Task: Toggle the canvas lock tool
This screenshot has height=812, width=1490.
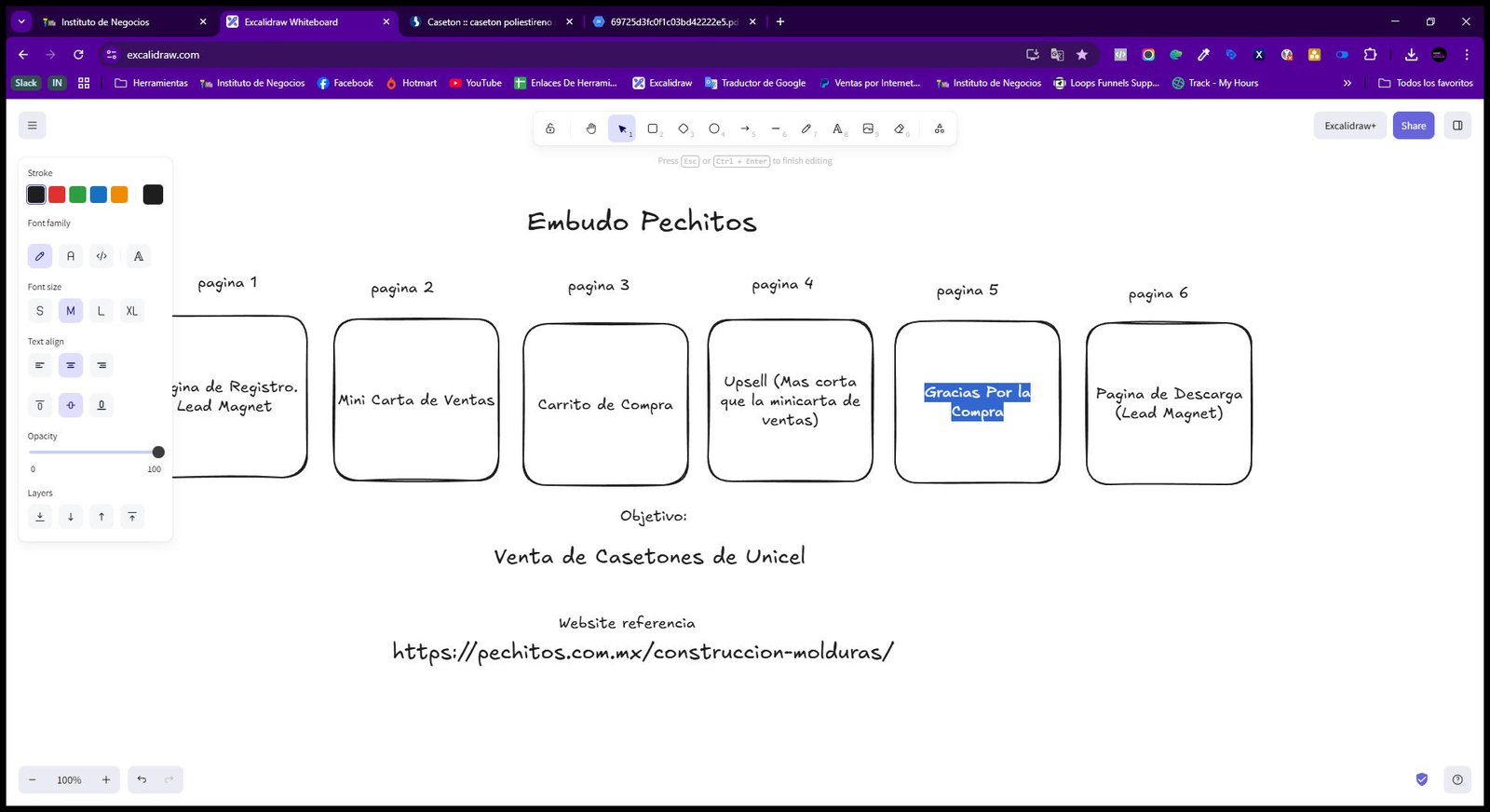Action: pos(550,129)
